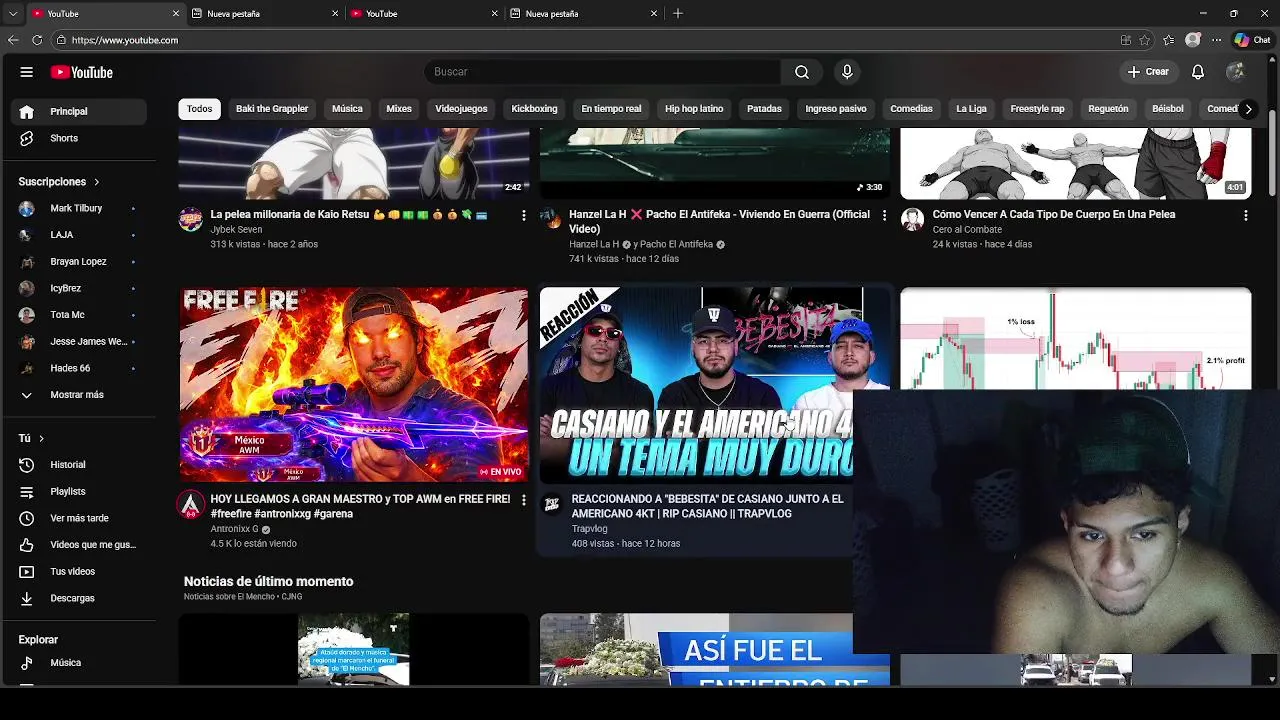Screen dimensions: 1280x720
Task: Open Cómo Vencer A Cada Tipo De Cuerpo title
Action: (1053, 215)
